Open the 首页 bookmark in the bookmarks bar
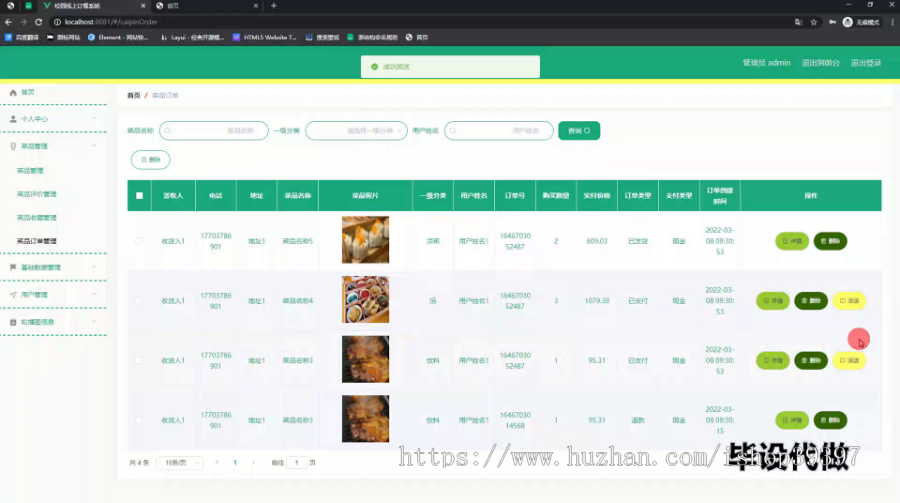The image size is (900, 503). coord(417,37)
